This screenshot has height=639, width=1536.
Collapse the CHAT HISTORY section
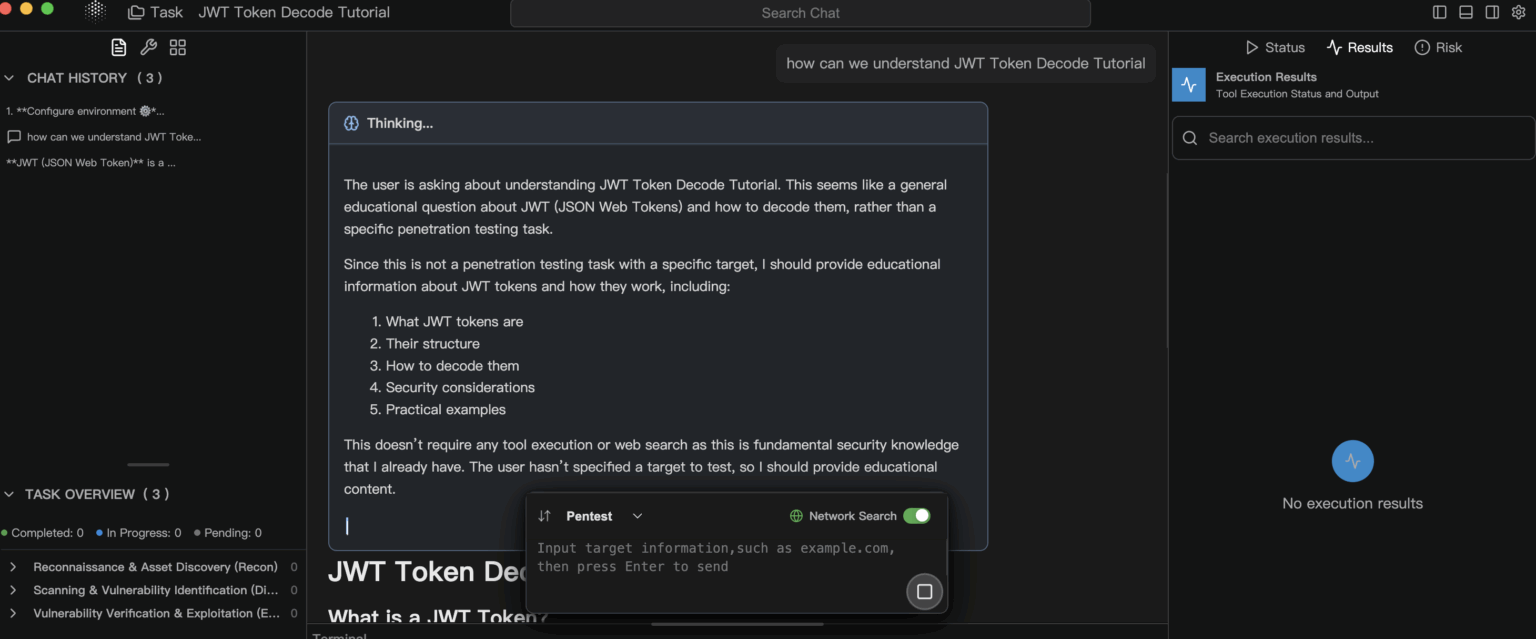[9, 77]
